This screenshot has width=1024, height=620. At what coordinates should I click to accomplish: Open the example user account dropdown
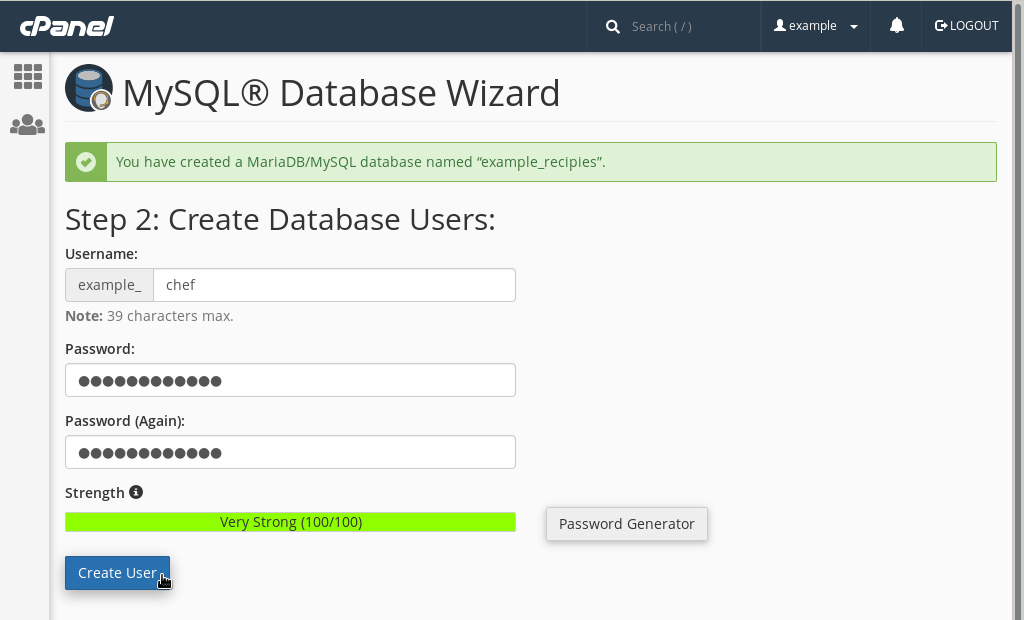tap(816, 26)
